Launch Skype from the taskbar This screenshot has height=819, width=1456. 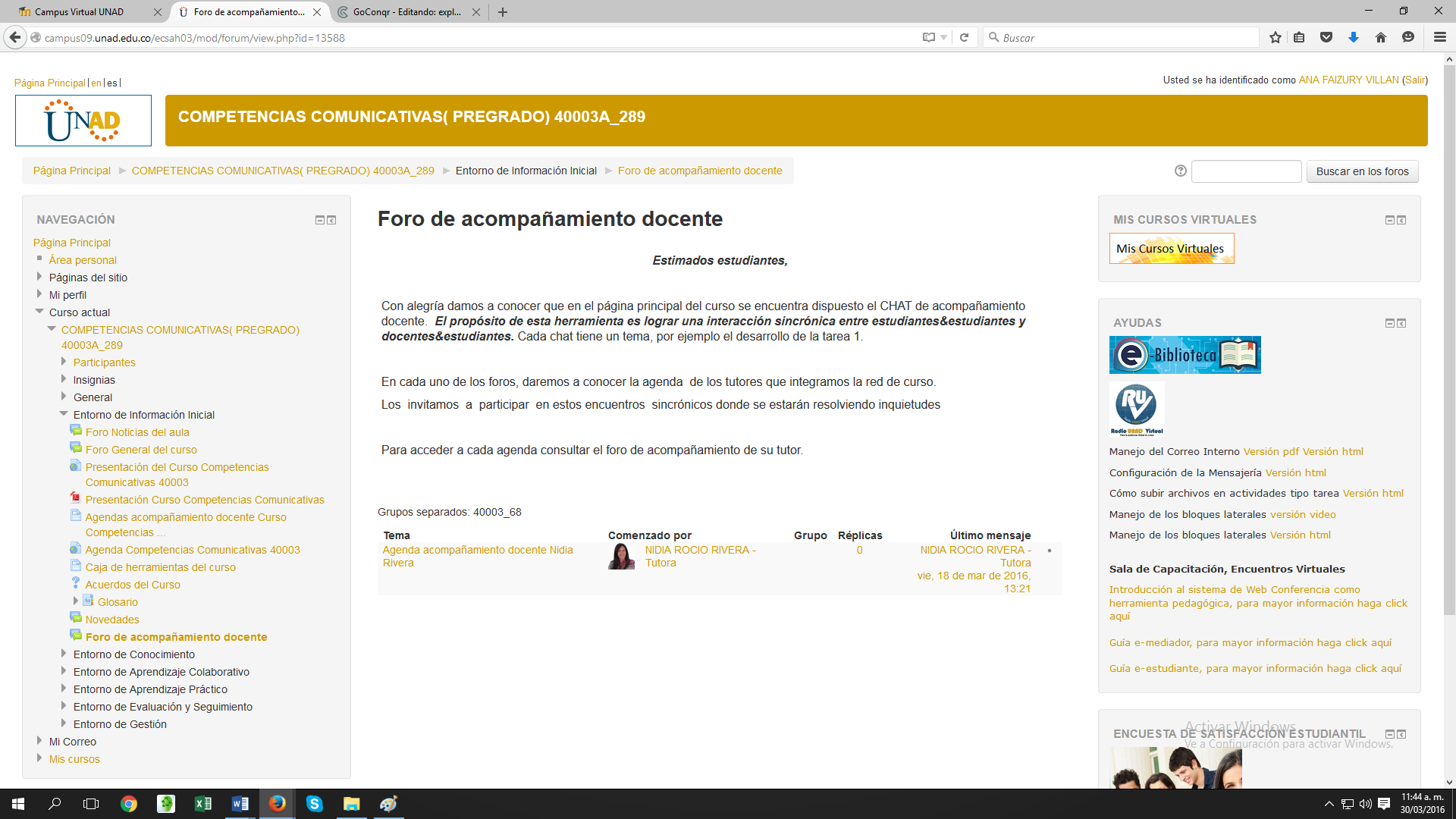[x=314, y=804]
